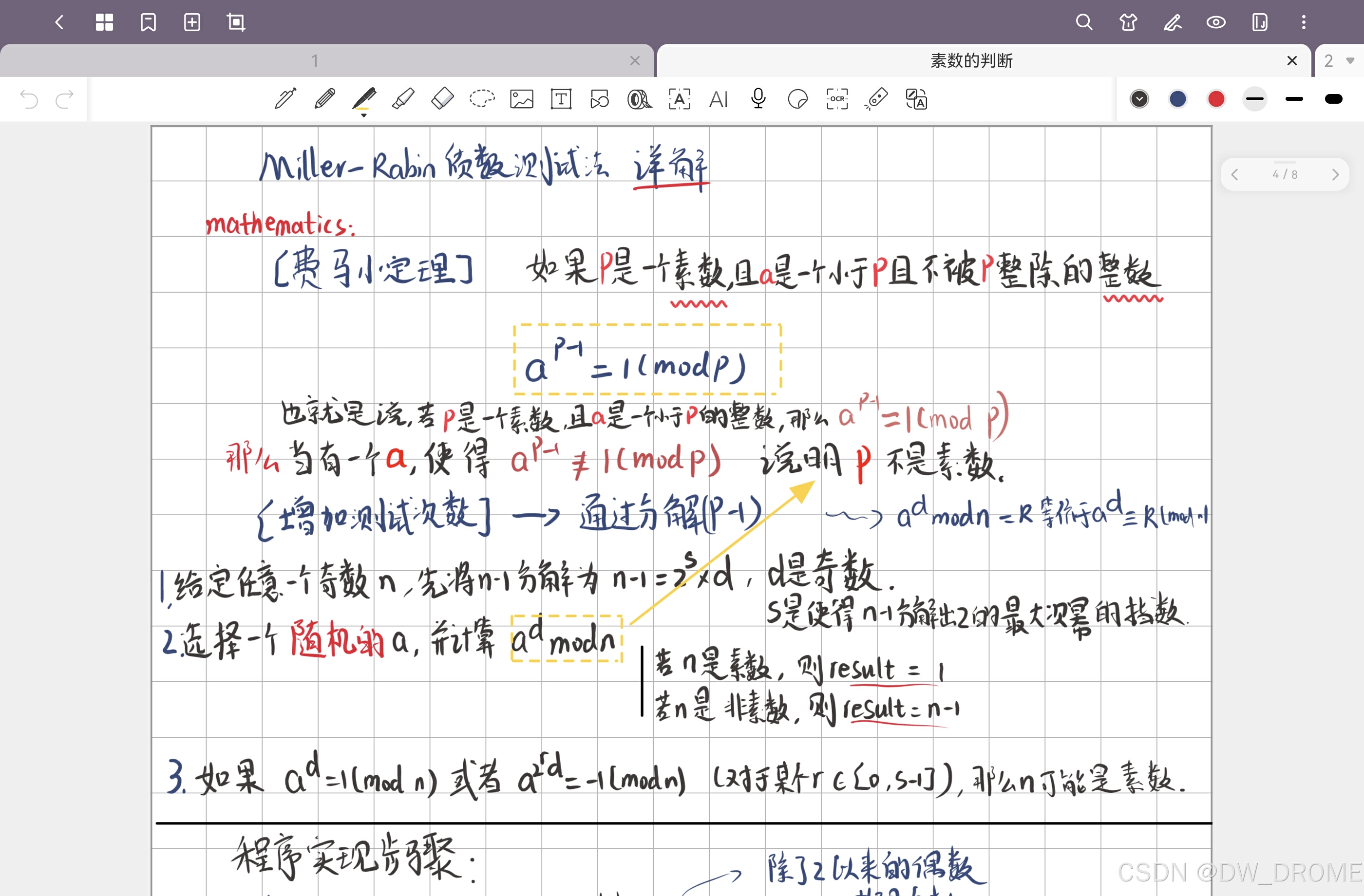The height and width of the screenshot is (896, 1364).
Task: Choose the lasso selection tool
Action: tap(481, 99)
